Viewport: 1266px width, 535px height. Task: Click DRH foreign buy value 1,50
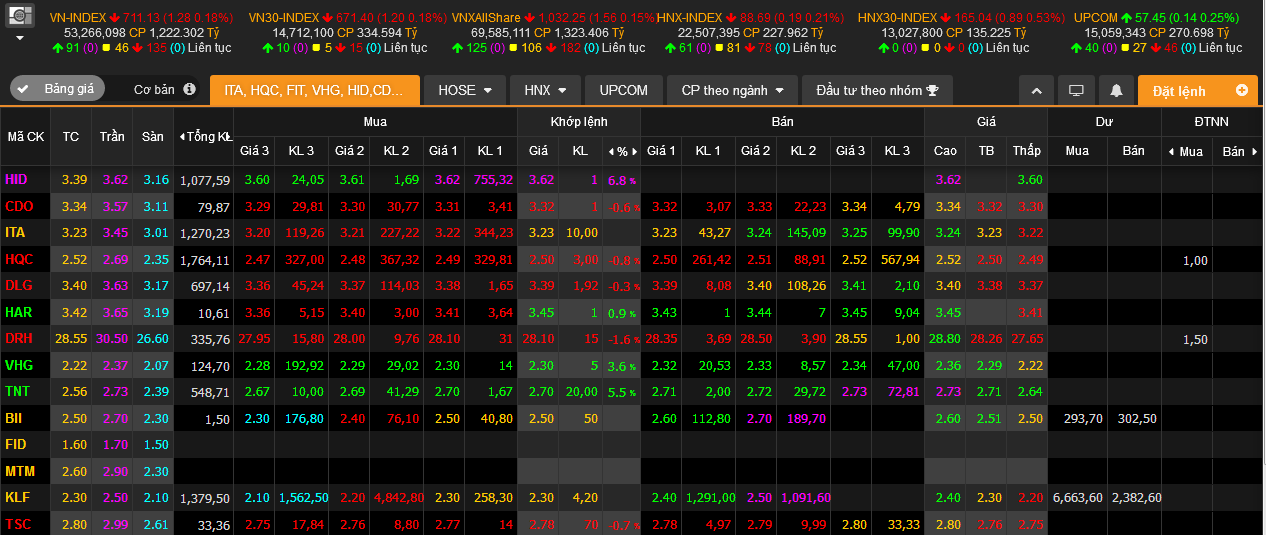(x=1195, y=339)
